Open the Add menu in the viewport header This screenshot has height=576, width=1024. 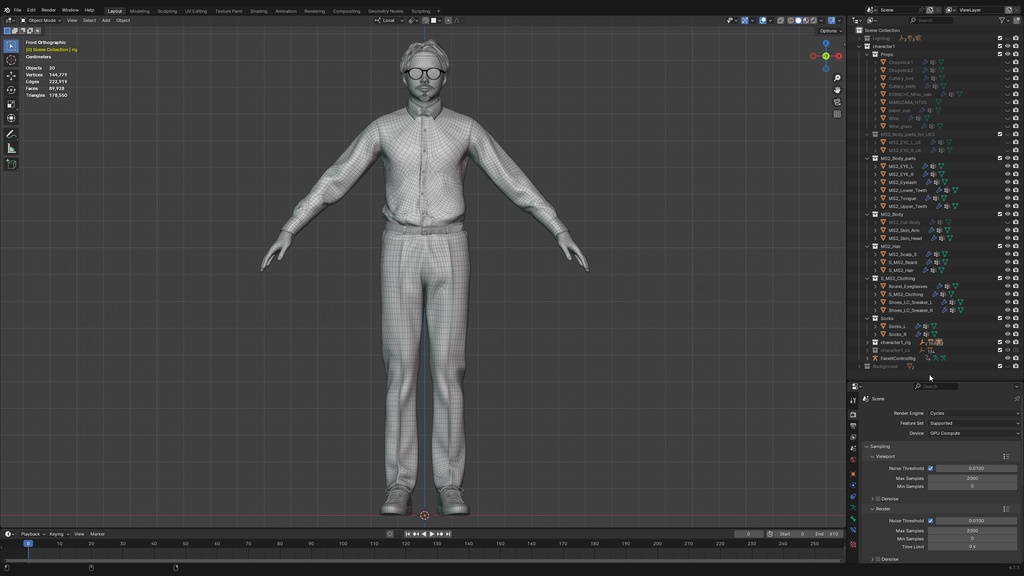[105, 20]
